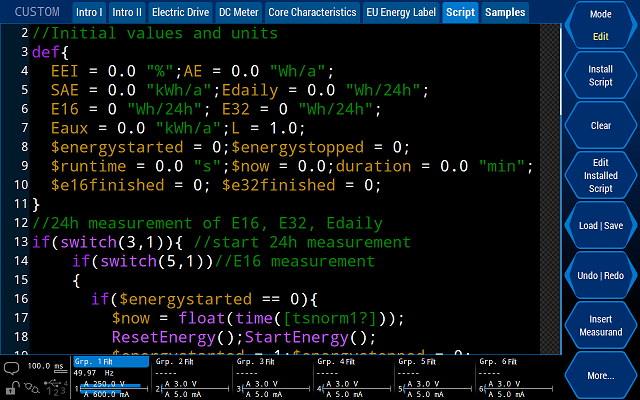This screenshot has height=400, width=640.
Task: Click 'Edaily' variable on line 5
Action: pos(250,90)
